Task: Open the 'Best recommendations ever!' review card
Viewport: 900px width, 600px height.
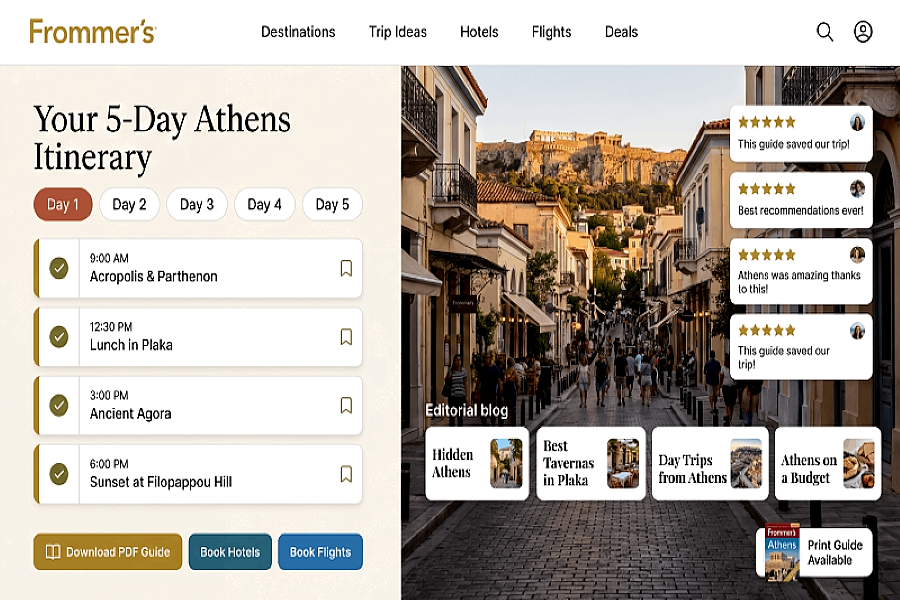Action: click(801, 199)
